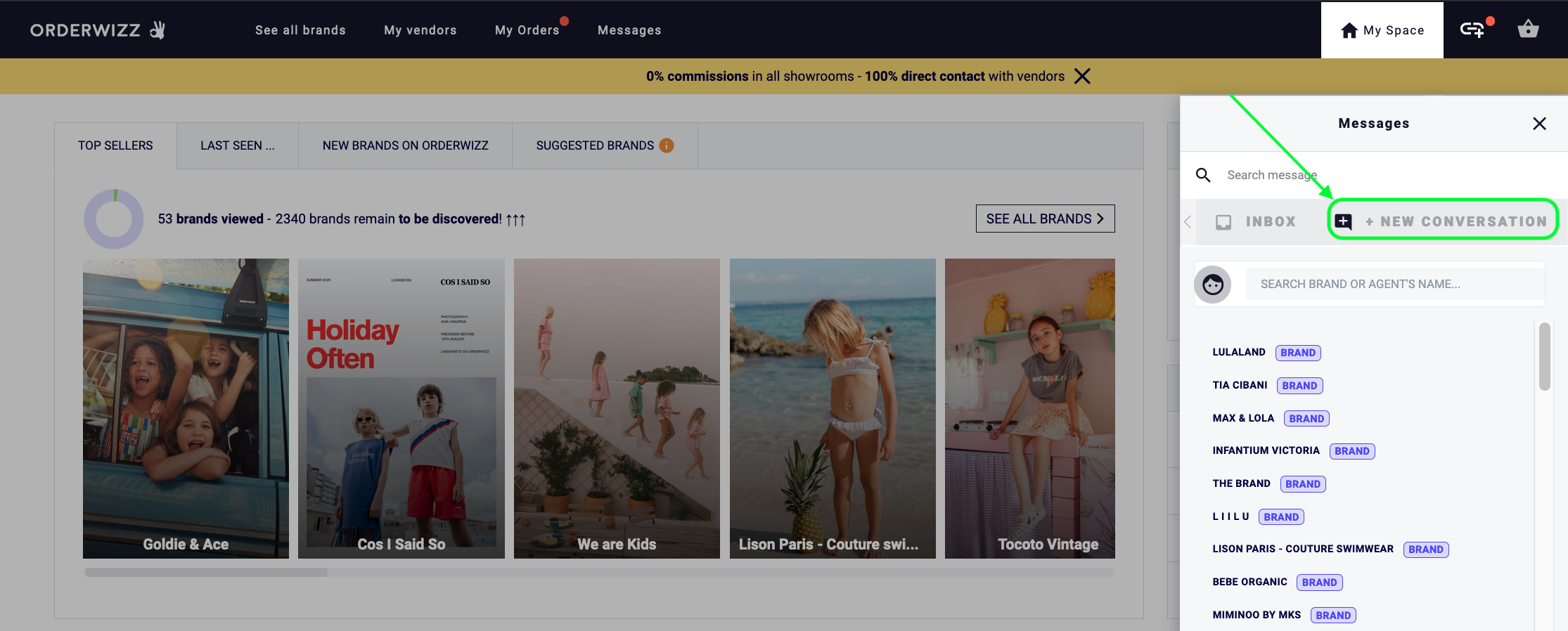
Task: Click the agent avatar face icon
Action: click(x=1212, y=285)
